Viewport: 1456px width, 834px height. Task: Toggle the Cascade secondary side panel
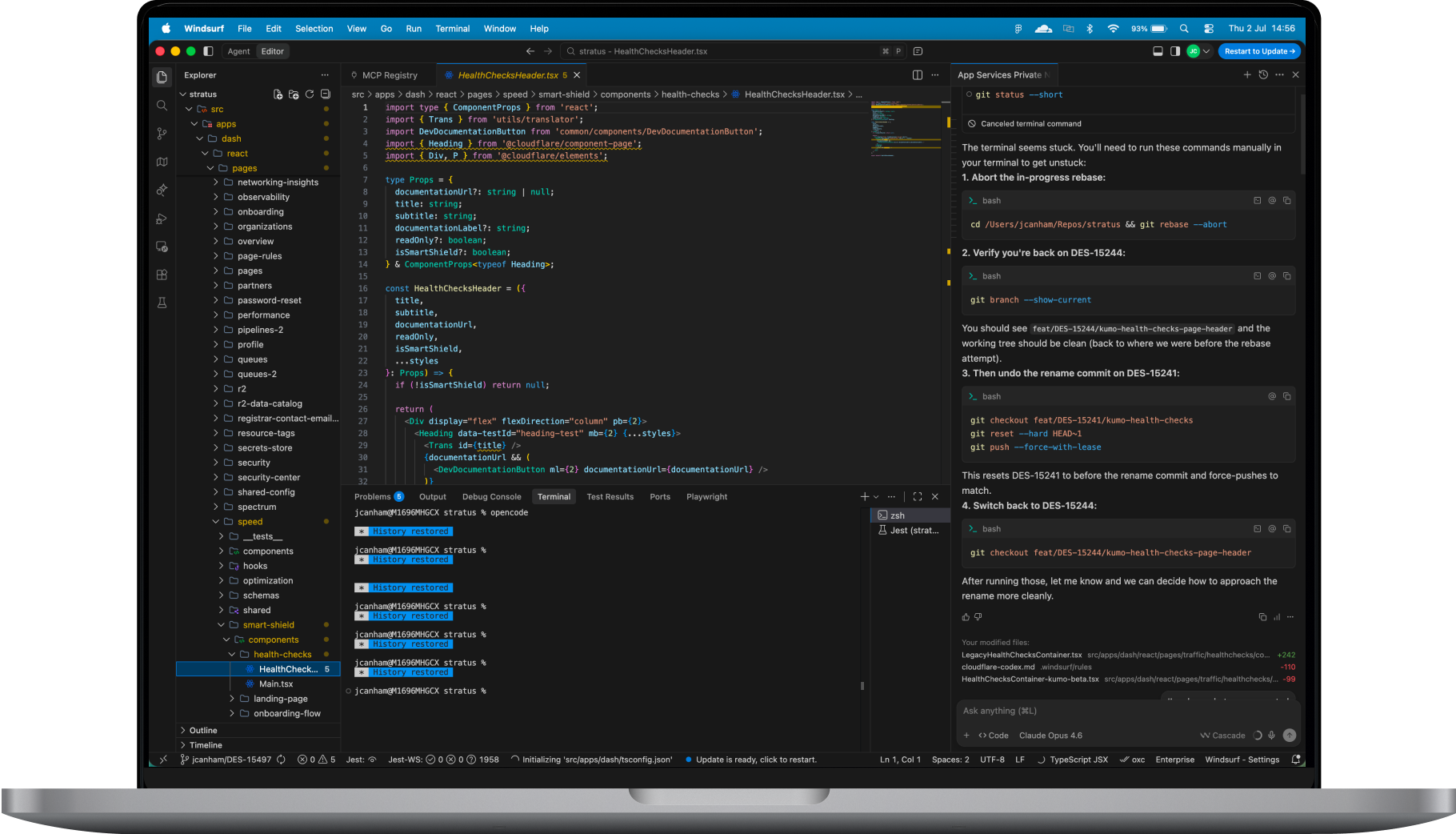coord(1174,51)
